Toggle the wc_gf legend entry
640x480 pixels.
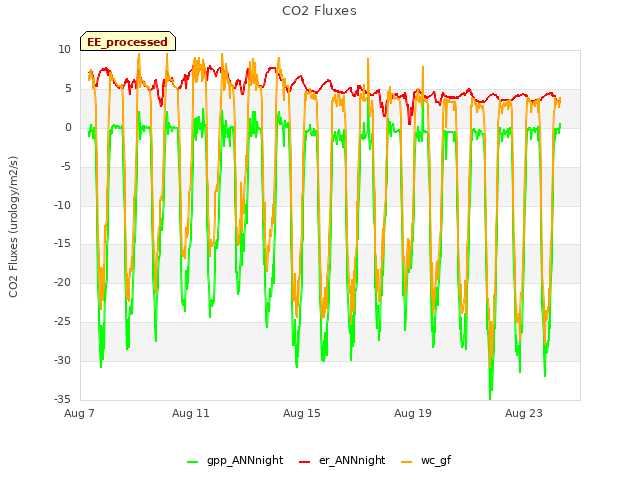coord(426,460)
